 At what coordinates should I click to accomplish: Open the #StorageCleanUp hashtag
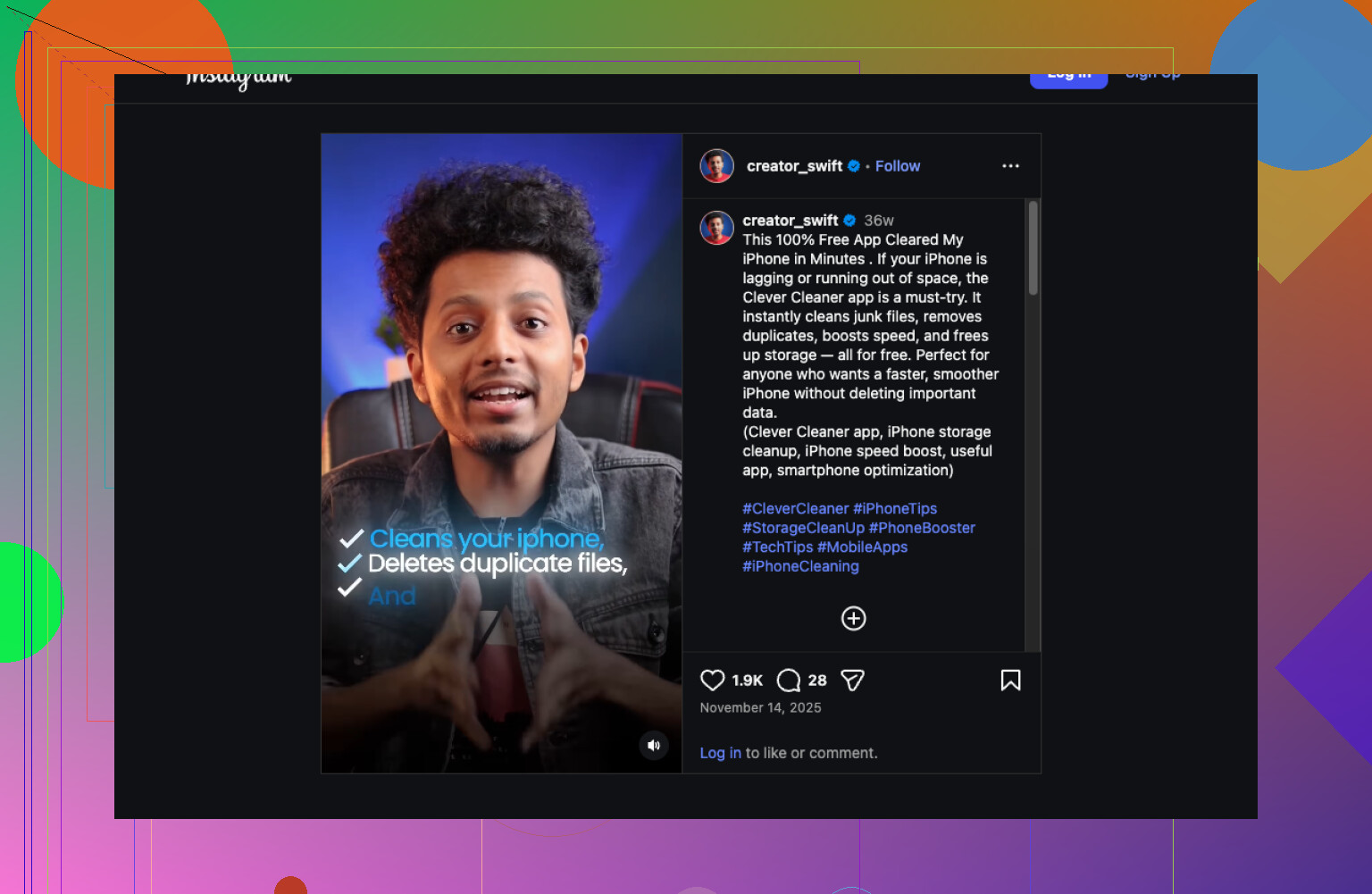[804, 528]
